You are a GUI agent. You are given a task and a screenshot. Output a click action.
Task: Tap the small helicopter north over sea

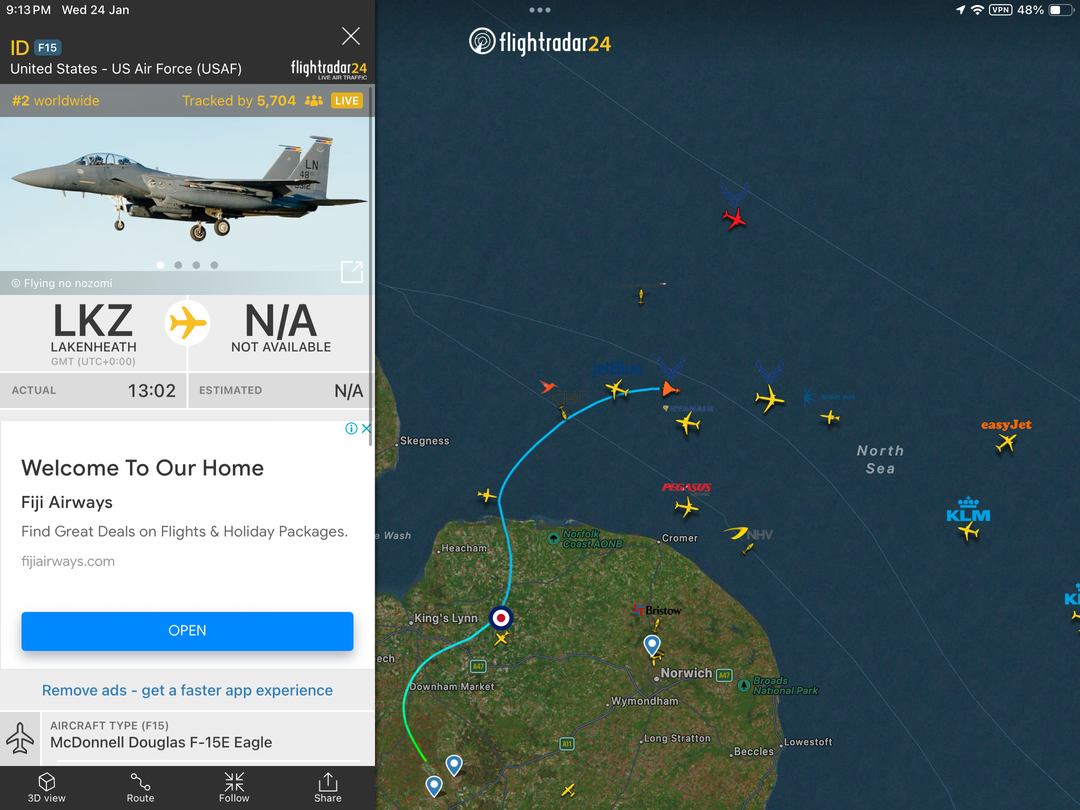(x=641, y=297)
